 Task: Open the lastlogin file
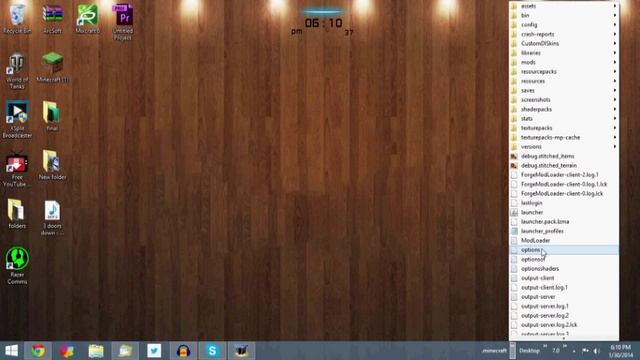click(564, 203)
